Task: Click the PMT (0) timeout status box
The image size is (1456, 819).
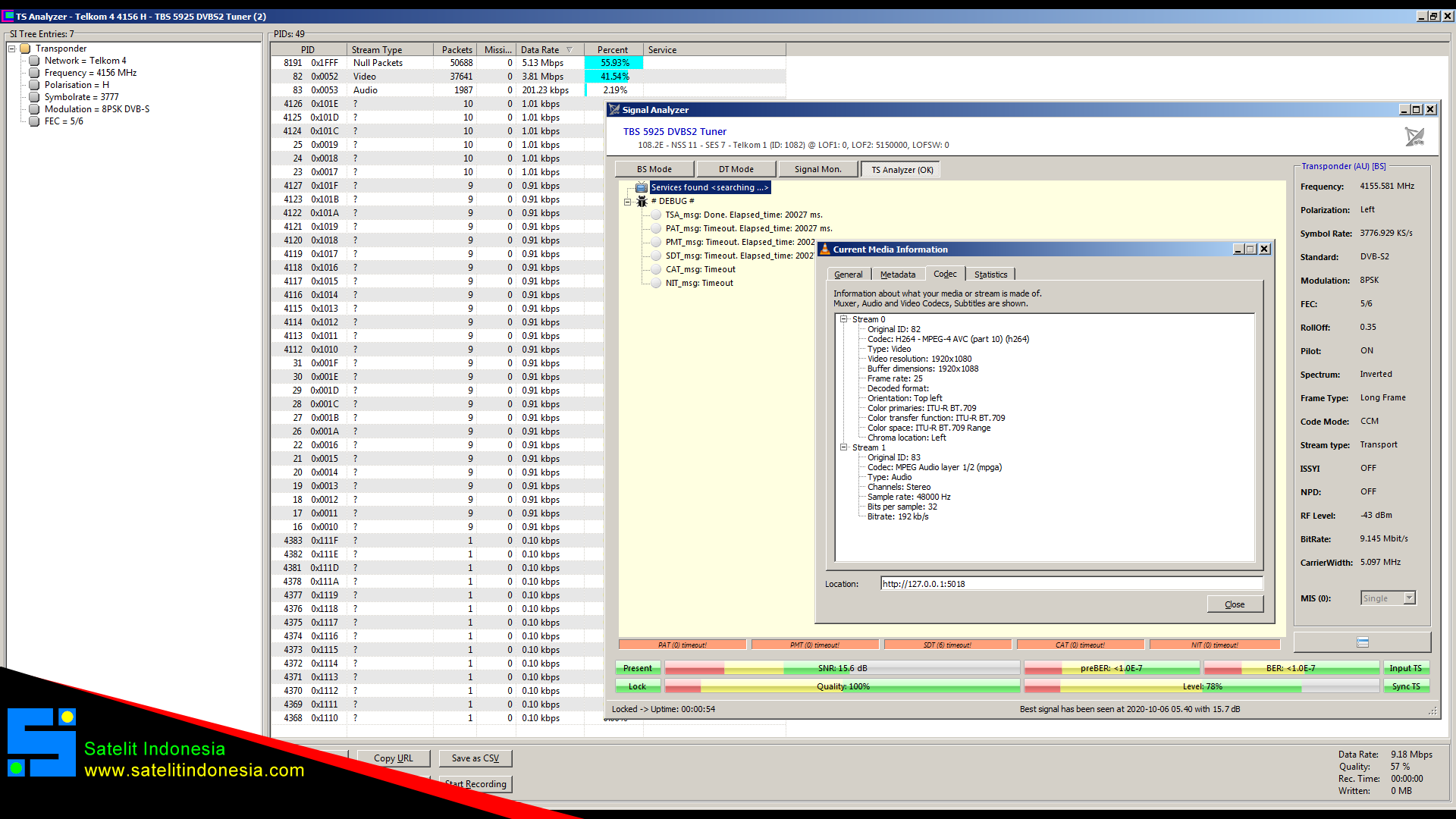Action: pyautogui.click(x=815, y=645)
